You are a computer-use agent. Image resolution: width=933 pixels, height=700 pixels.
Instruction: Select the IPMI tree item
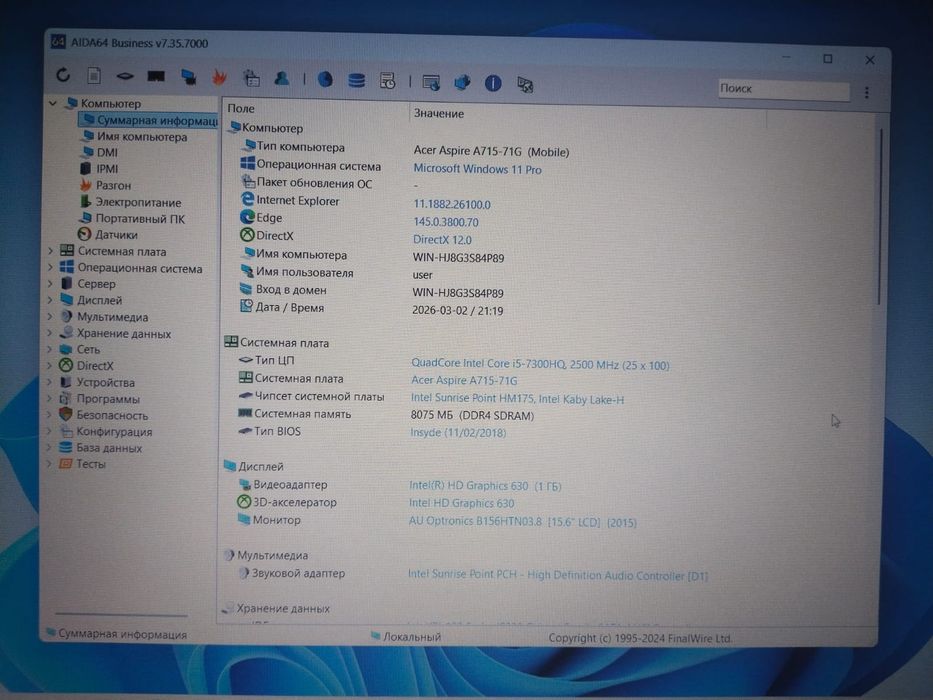coord(107,168)
